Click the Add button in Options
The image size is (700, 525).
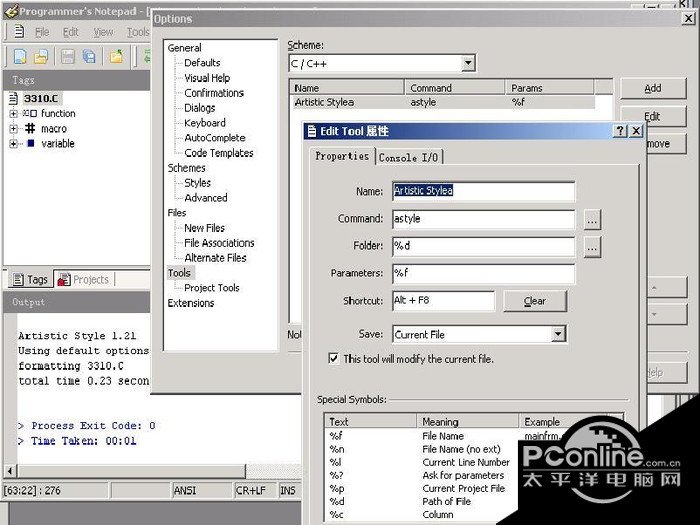click(652, 89)
